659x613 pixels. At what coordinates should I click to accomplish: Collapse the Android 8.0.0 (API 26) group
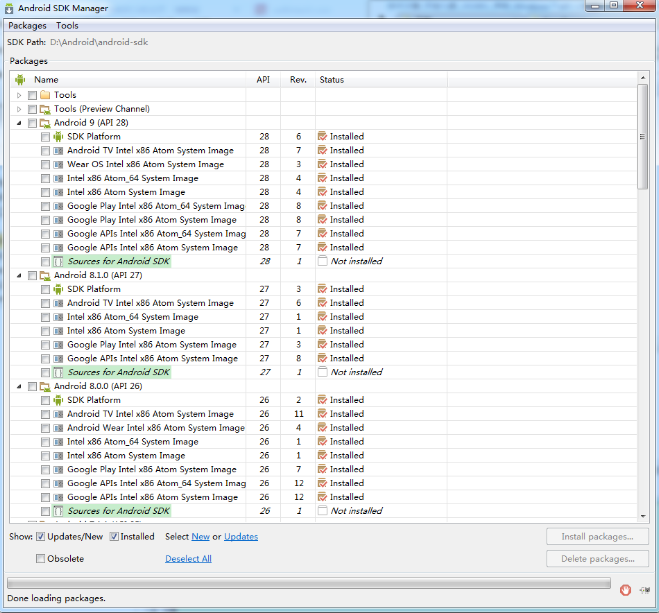[19, 387]
